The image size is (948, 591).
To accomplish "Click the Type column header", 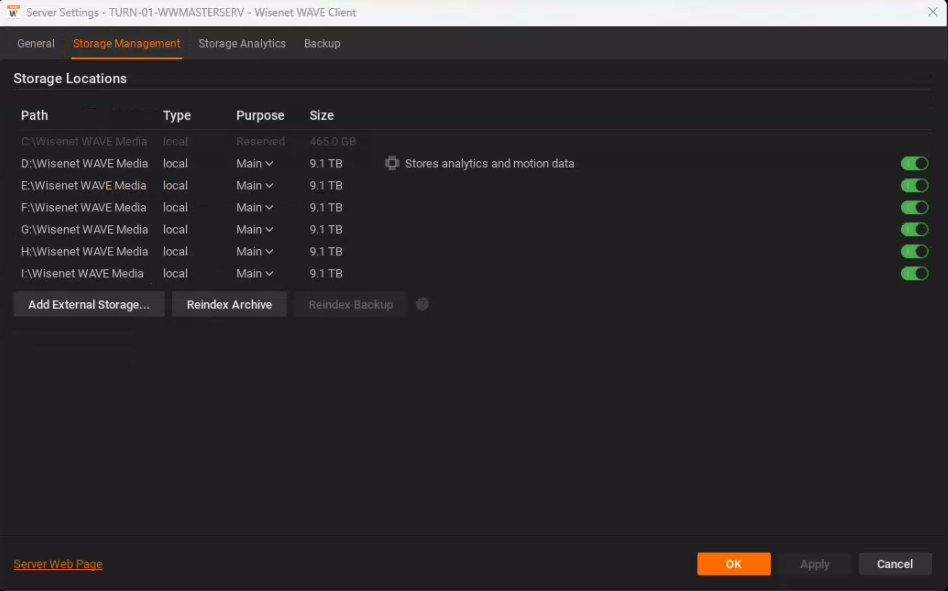I will pyautogui.click(x=177, y=115).
